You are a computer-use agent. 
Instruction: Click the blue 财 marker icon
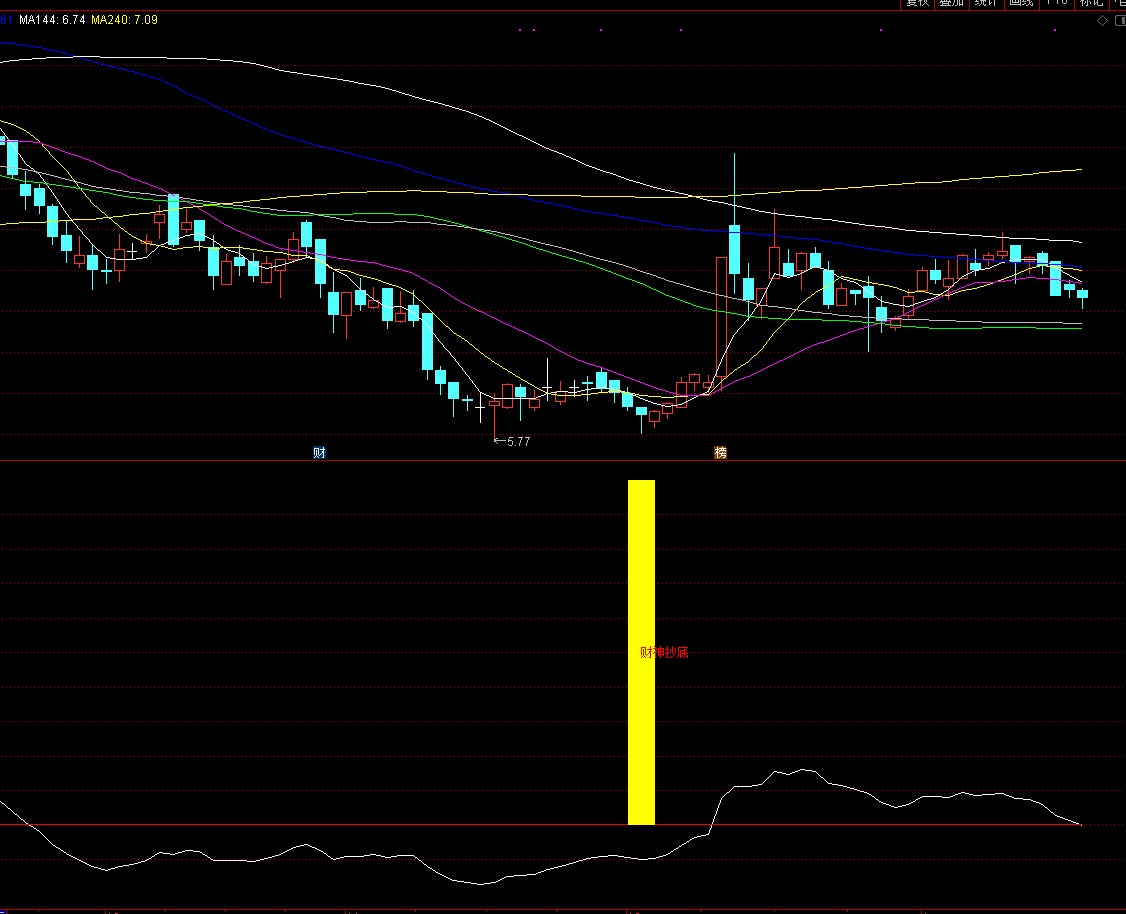tap(319, 452)
